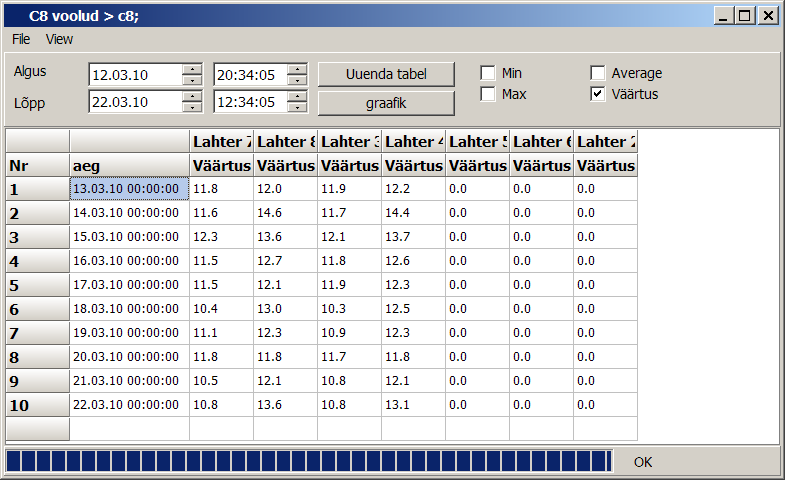Click into the Lõpp time field

click(x=249, y=102)
